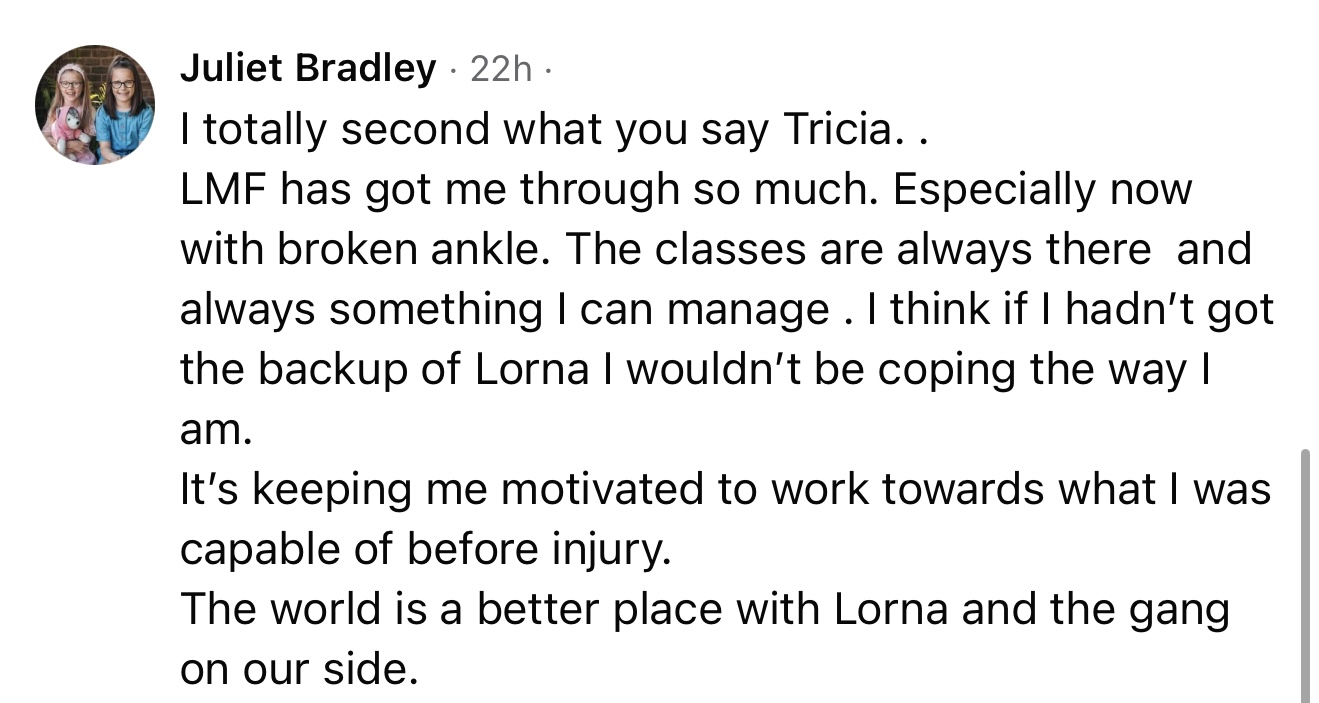Click the 22h comment timestamp
The height and width of the screenshot is (703, 1319).
click(501, 68)
